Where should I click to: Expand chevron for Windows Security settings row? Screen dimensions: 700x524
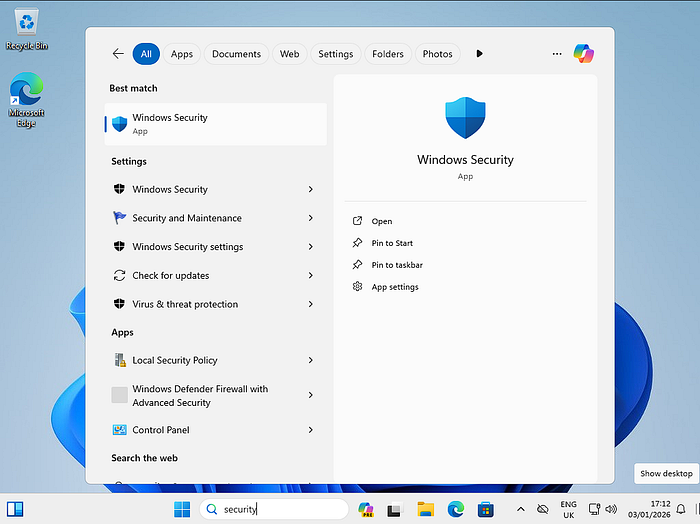click(311, 246)
